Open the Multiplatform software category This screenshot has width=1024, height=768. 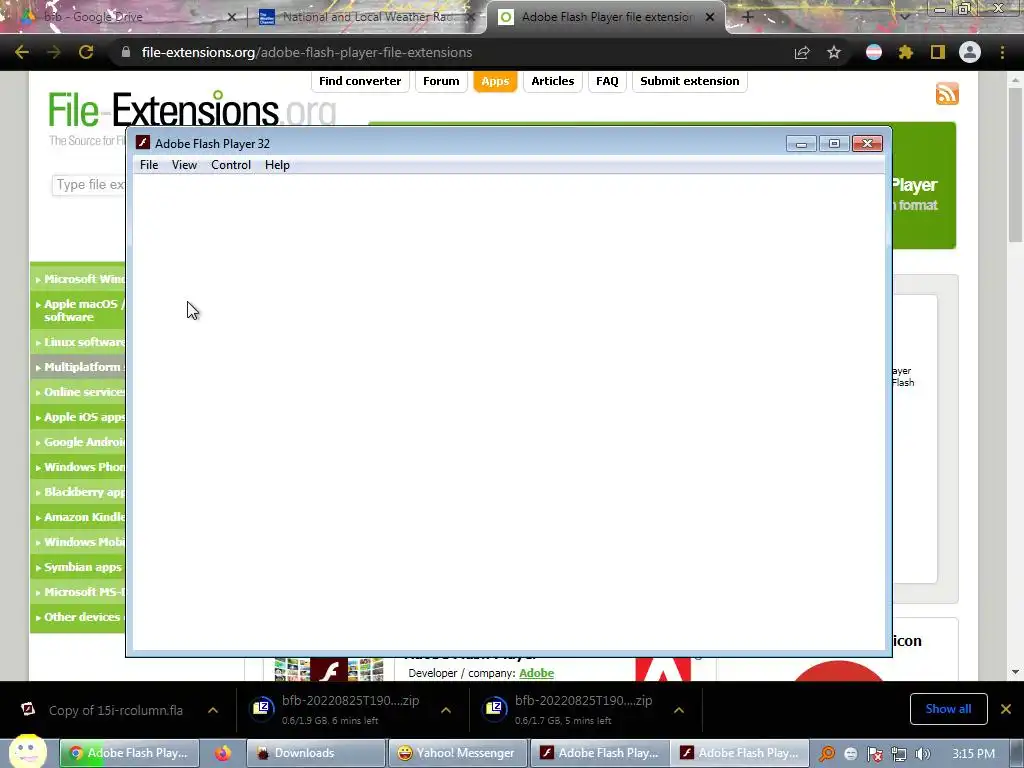coord(78,367)
